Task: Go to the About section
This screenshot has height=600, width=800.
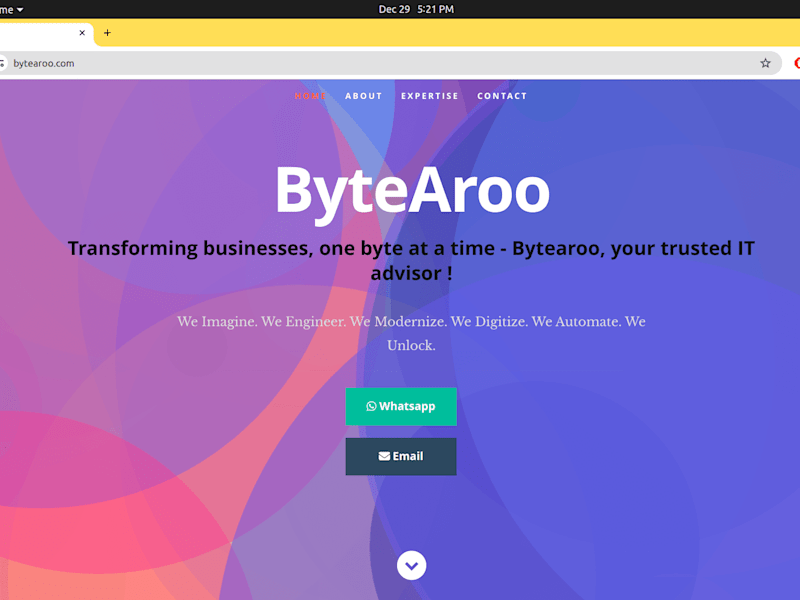Action: (x=363, y=96)
